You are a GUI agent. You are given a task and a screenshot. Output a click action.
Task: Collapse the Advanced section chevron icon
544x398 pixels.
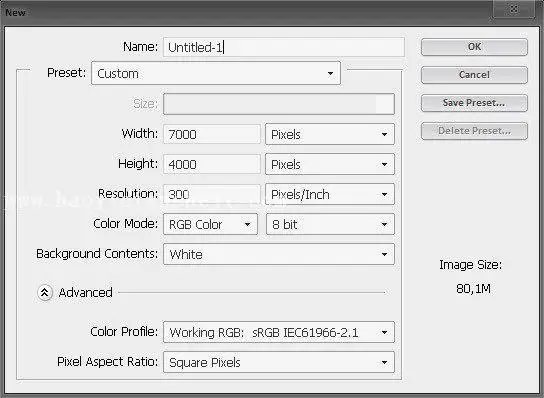coord(45,293)
